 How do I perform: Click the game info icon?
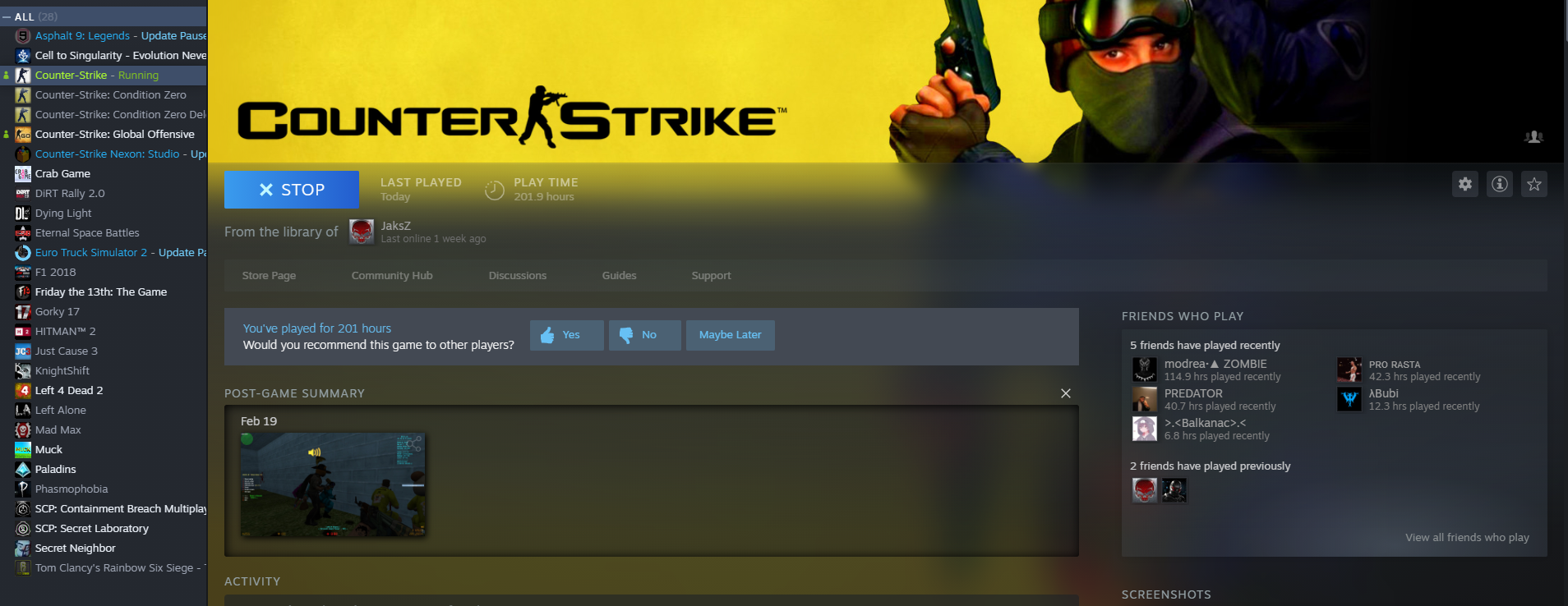point(1500,184)
